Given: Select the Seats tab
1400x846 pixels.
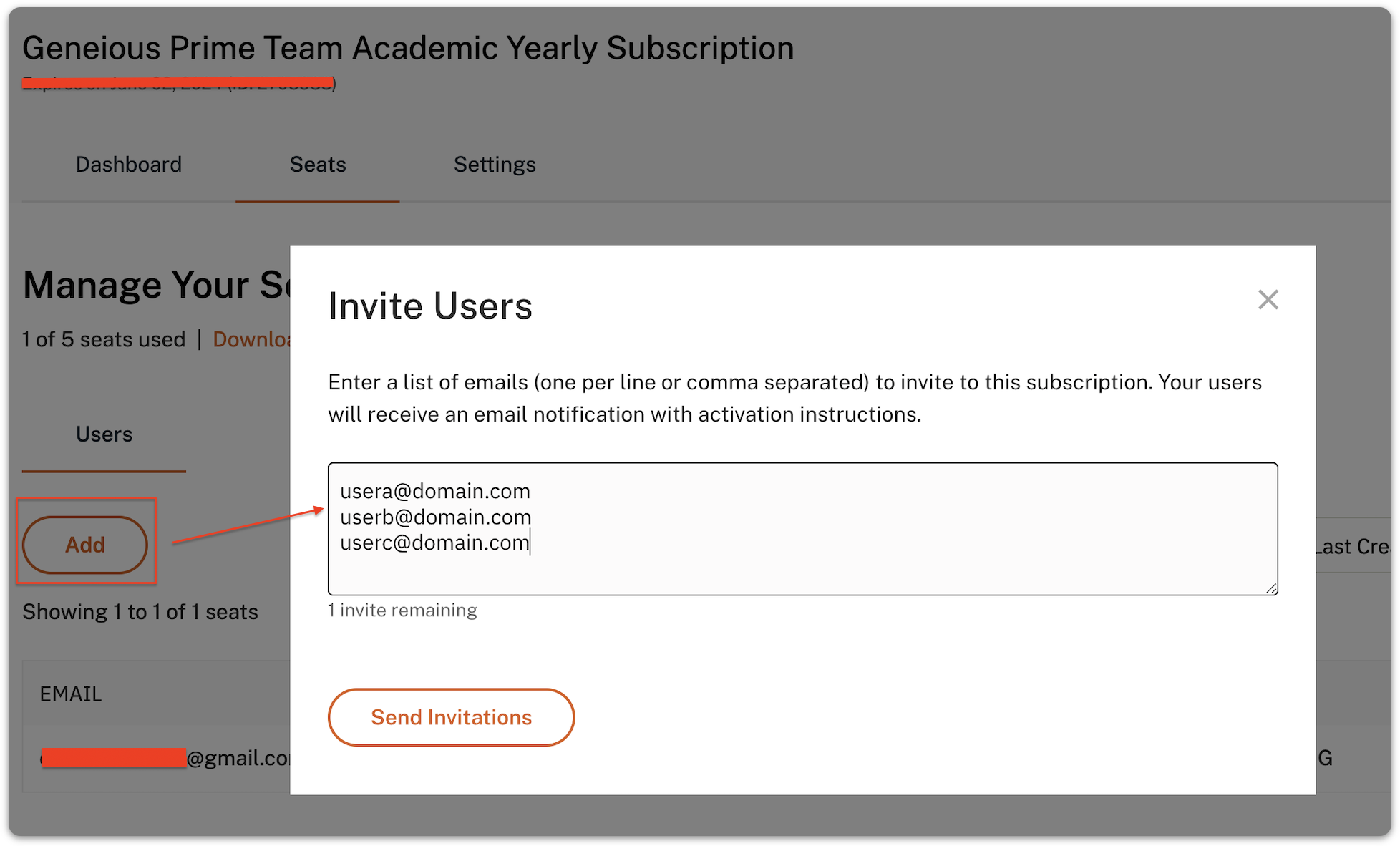Looking at the screenshot, I should pos(317,165).
